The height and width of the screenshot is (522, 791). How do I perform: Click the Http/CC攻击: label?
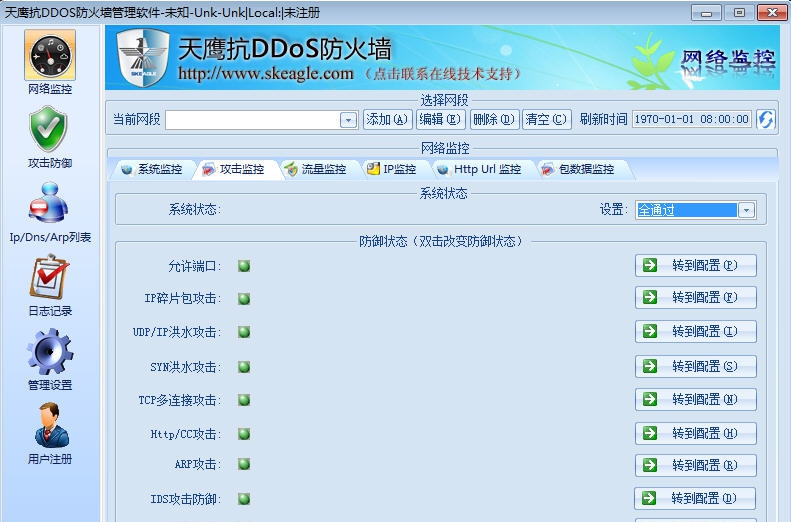tap(186, 434)
